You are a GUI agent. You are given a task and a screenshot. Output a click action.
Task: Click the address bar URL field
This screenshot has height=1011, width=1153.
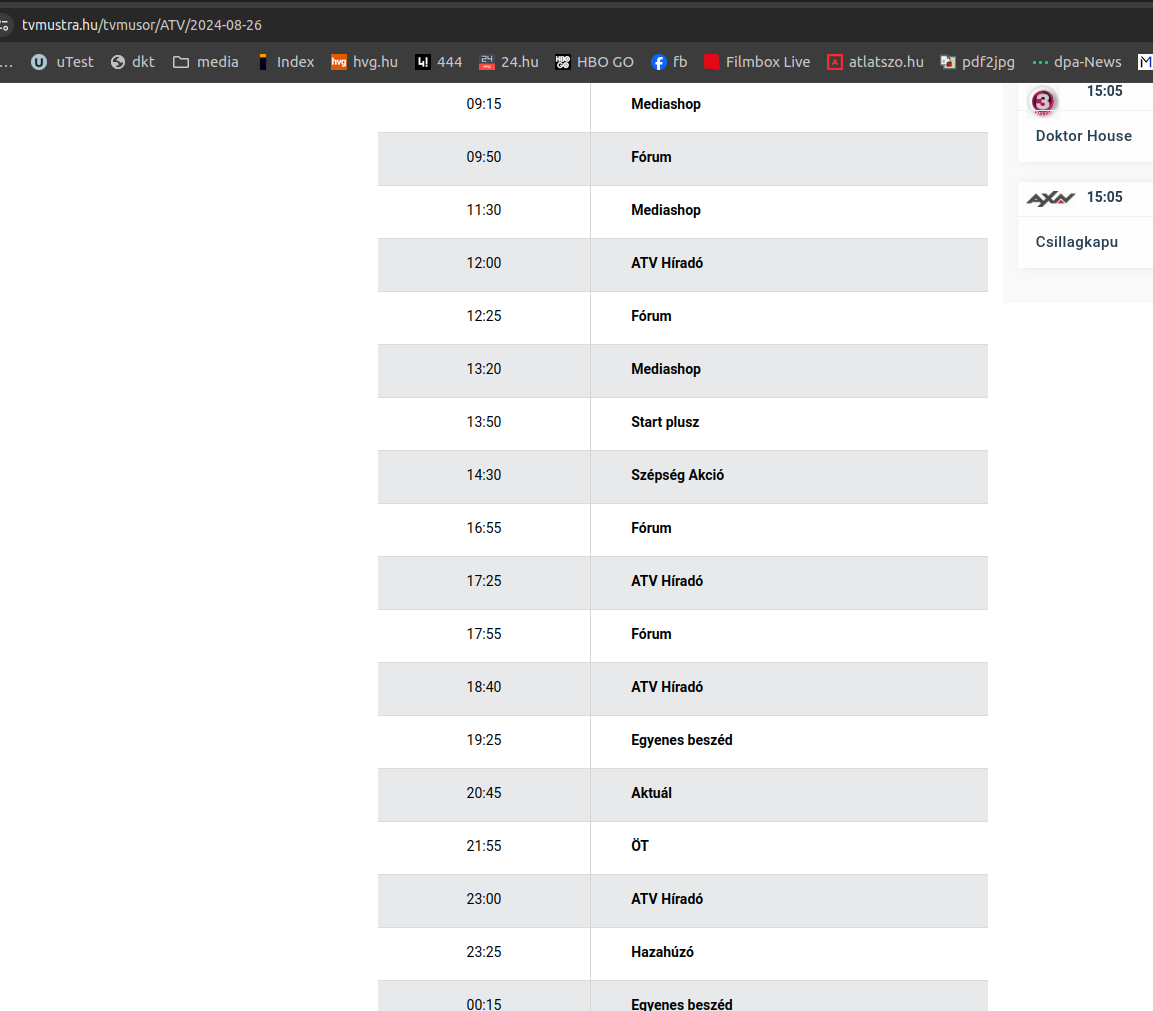pyautogui.click(x=142, y=25)
